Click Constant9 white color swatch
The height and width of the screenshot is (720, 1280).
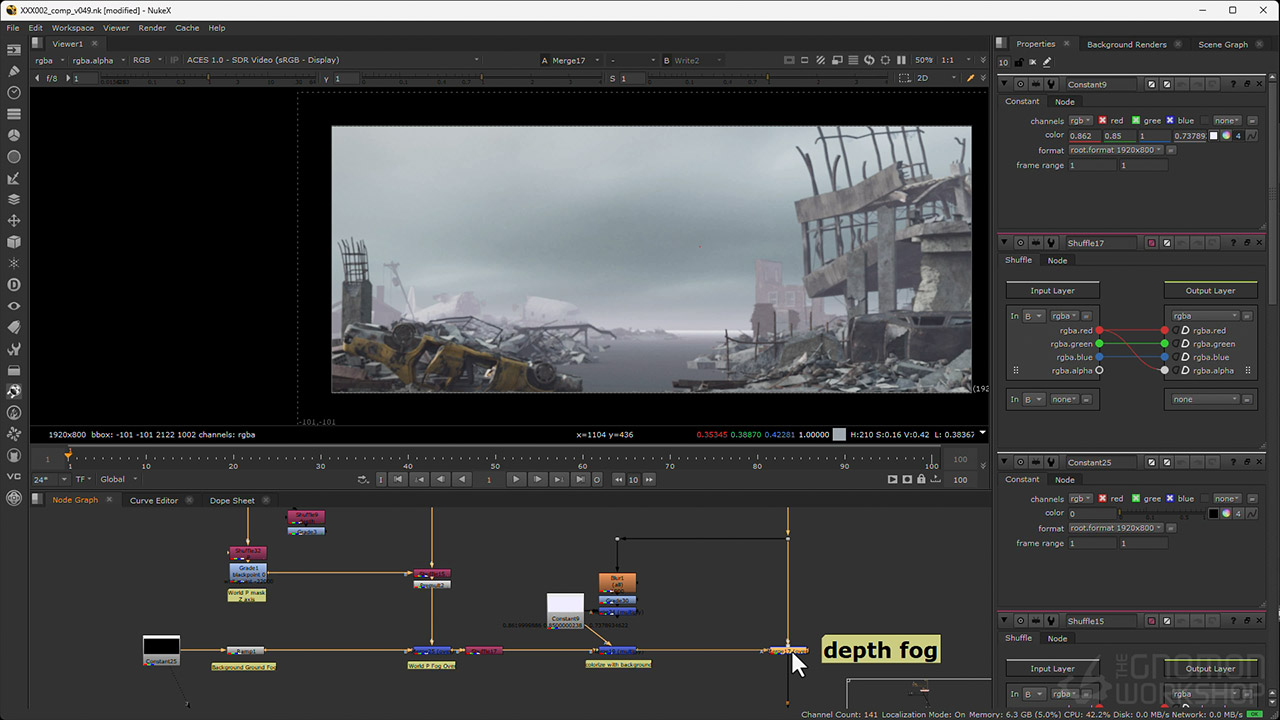tap(1214, 136)
